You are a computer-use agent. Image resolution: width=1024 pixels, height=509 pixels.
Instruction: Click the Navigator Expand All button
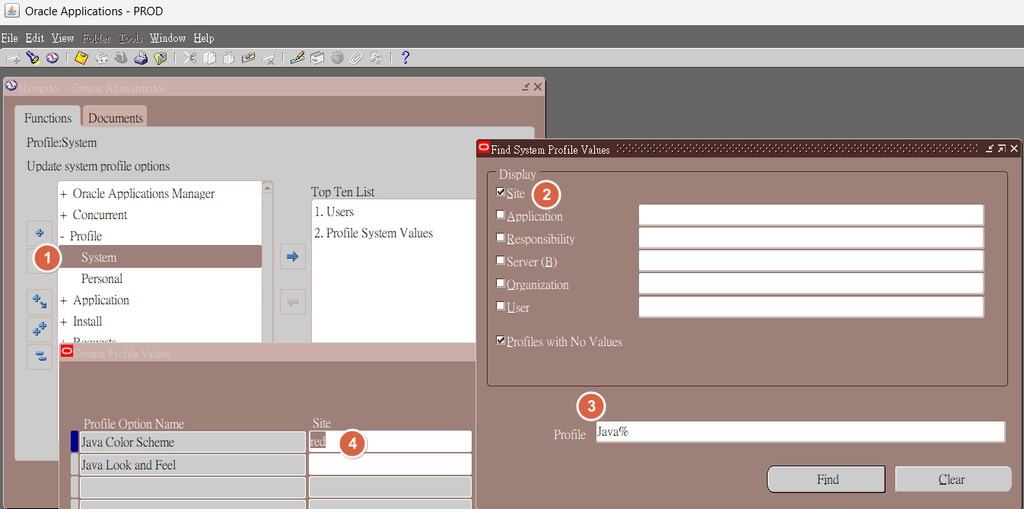[x=39, y=329]
